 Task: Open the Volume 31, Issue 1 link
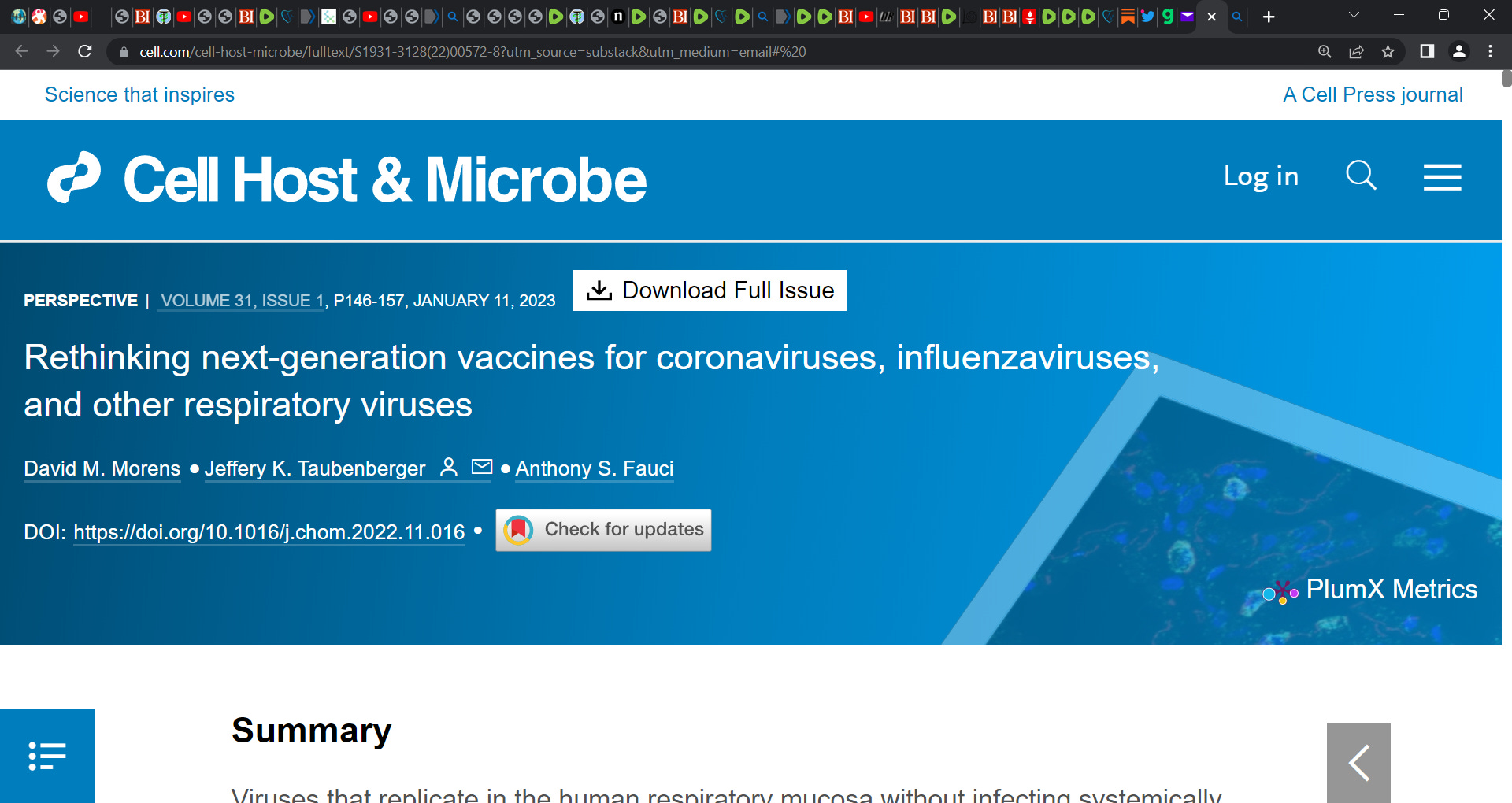pos(242,301)
